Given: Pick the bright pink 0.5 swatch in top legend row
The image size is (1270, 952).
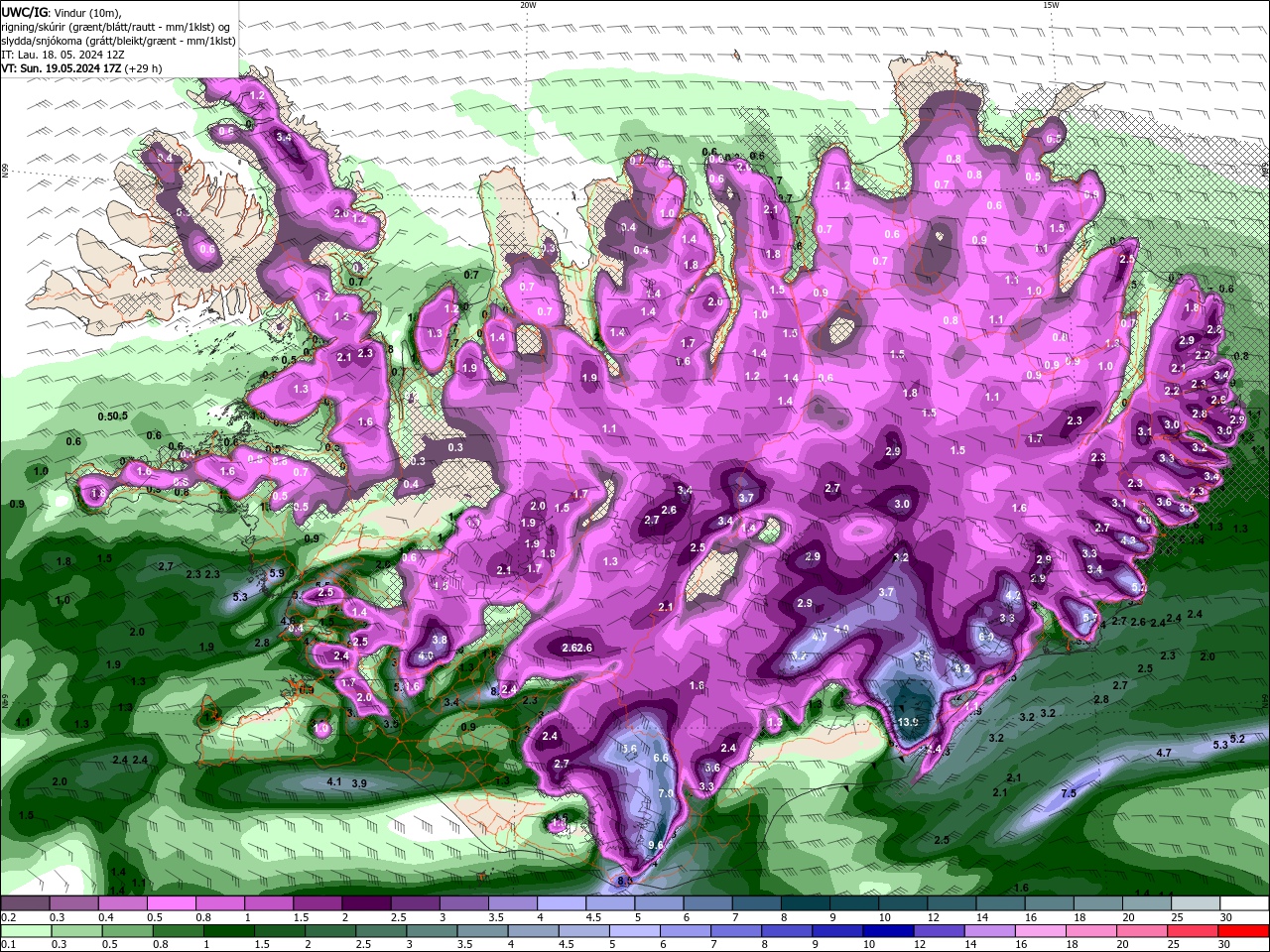Looking at the screenshot, I should [x=172, y=903].
